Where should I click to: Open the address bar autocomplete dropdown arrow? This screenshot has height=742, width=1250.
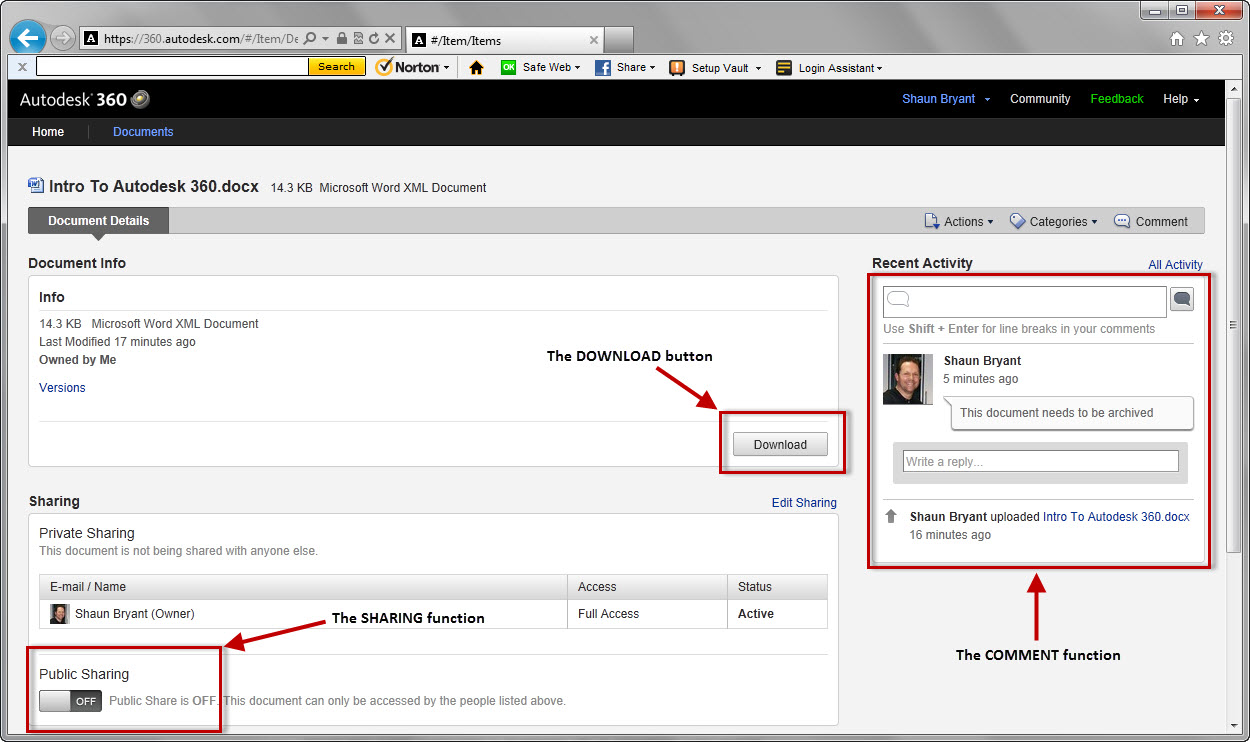point(326,39)
